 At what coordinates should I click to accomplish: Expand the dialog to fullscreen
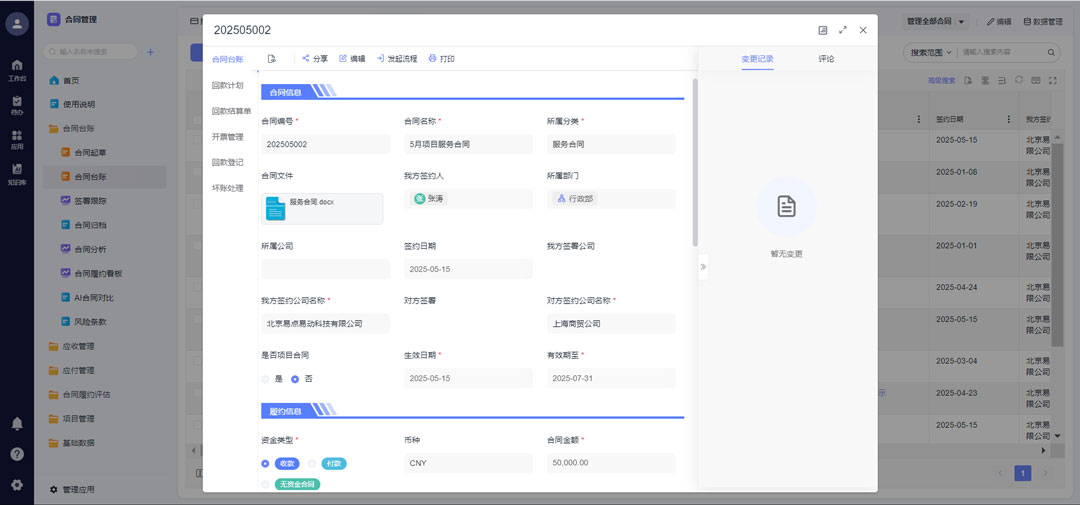843,30
